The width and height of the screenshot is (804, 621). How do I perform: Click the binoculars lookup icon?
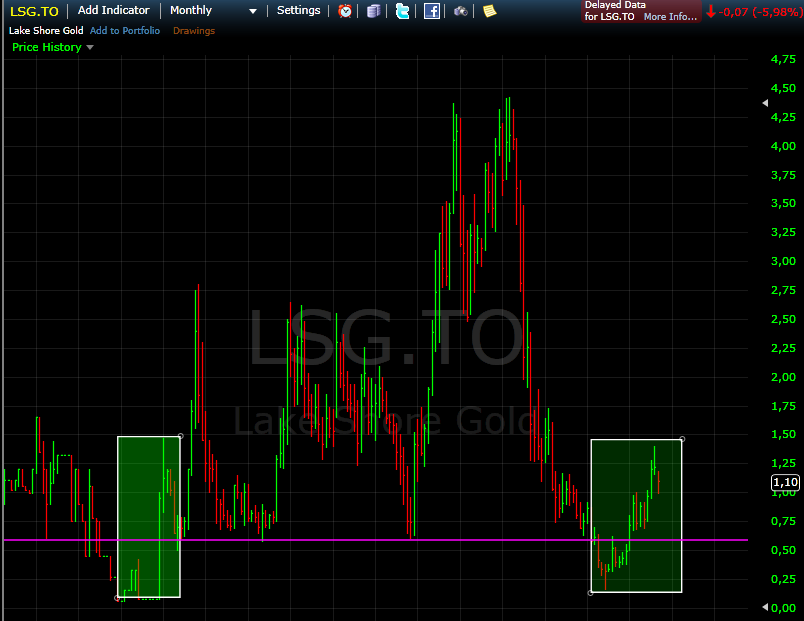(x=460, y=11)
